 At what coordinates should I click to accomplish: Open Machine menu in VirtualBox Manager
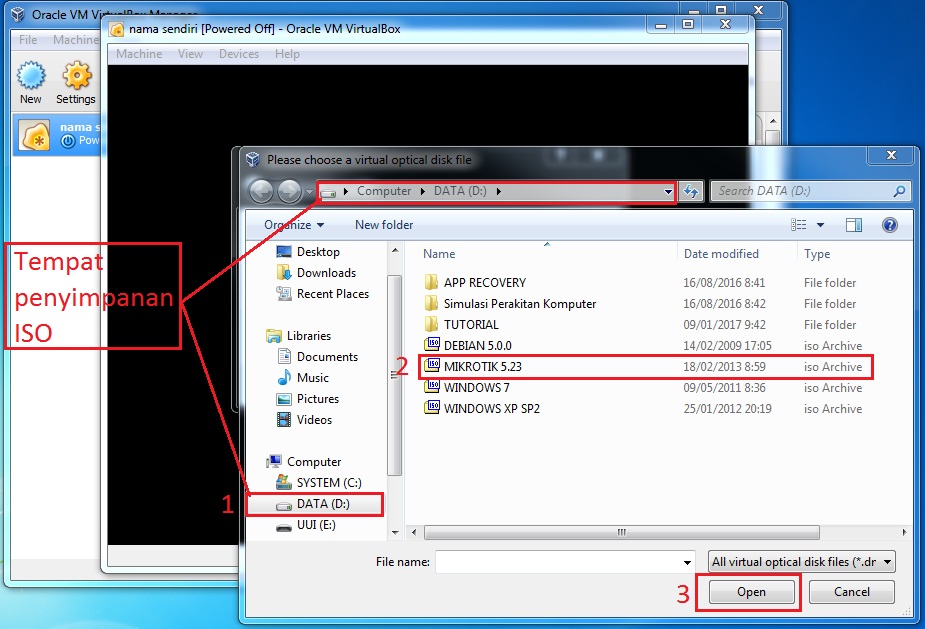[76, 40]
